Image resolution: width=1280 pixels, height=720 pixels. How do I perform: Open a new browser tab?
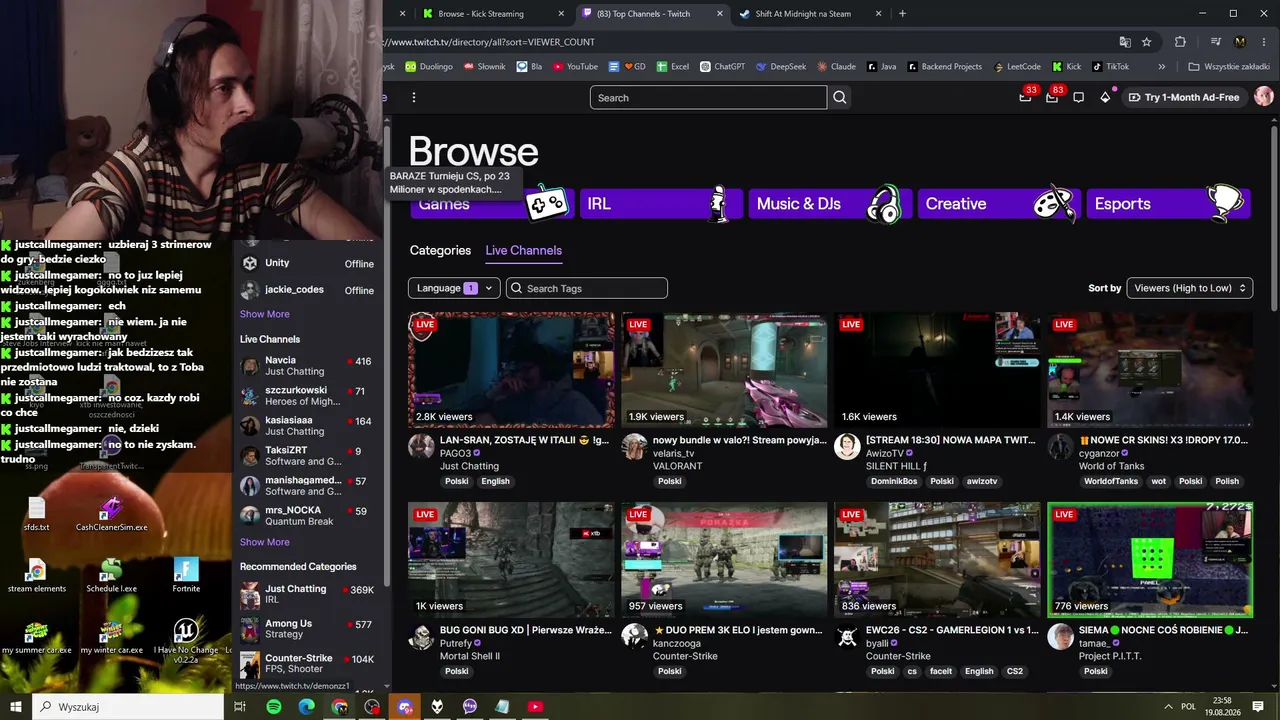[x=902, y=14]
